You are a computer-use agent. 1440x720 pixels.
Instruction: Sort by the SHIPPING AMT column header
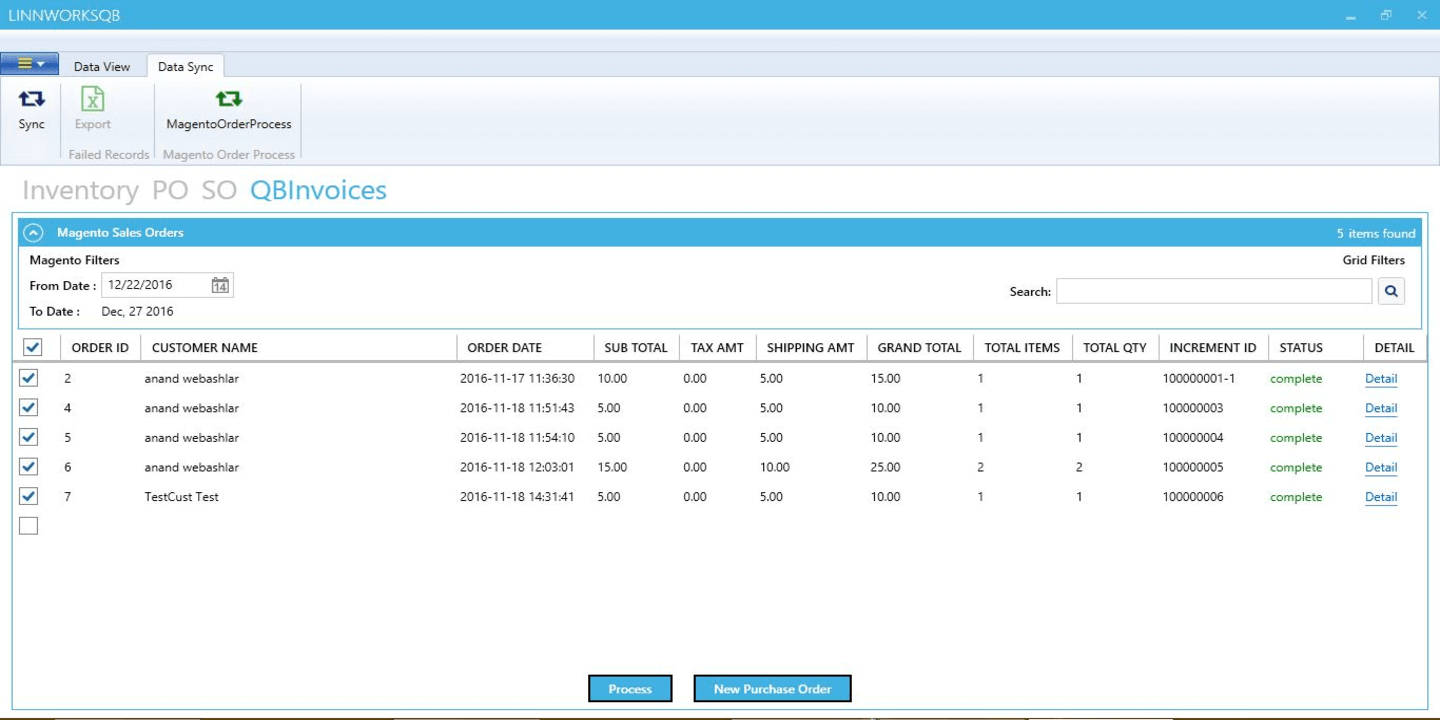[x=811, y=348]
